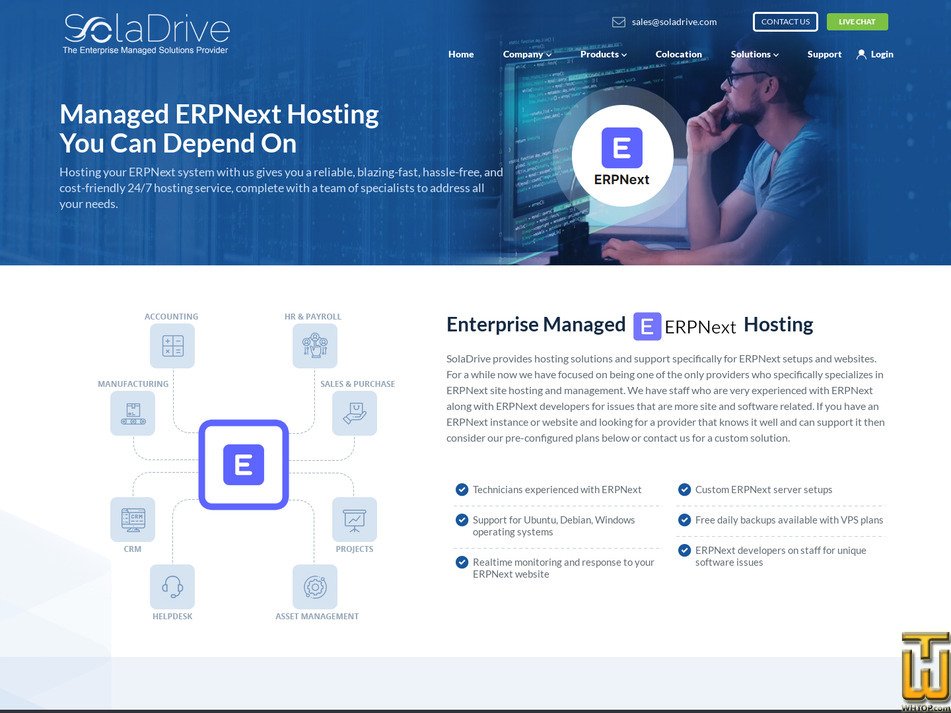The width and height of the screenshot is (951, 713).
Task: Click the ERPNext E logo in the section heading
Action: point(647,326)
